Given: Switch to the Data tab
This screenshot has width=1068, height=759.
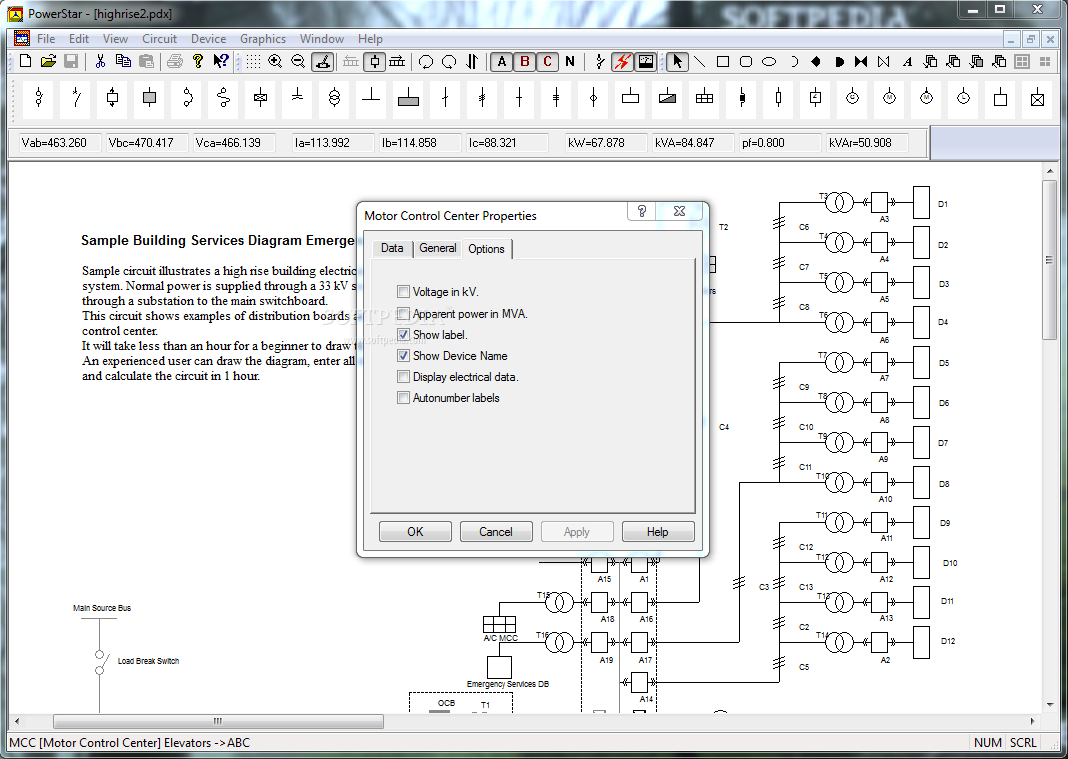Looking at the screenshot, I should pyautogui.click(x=392, y=248).
